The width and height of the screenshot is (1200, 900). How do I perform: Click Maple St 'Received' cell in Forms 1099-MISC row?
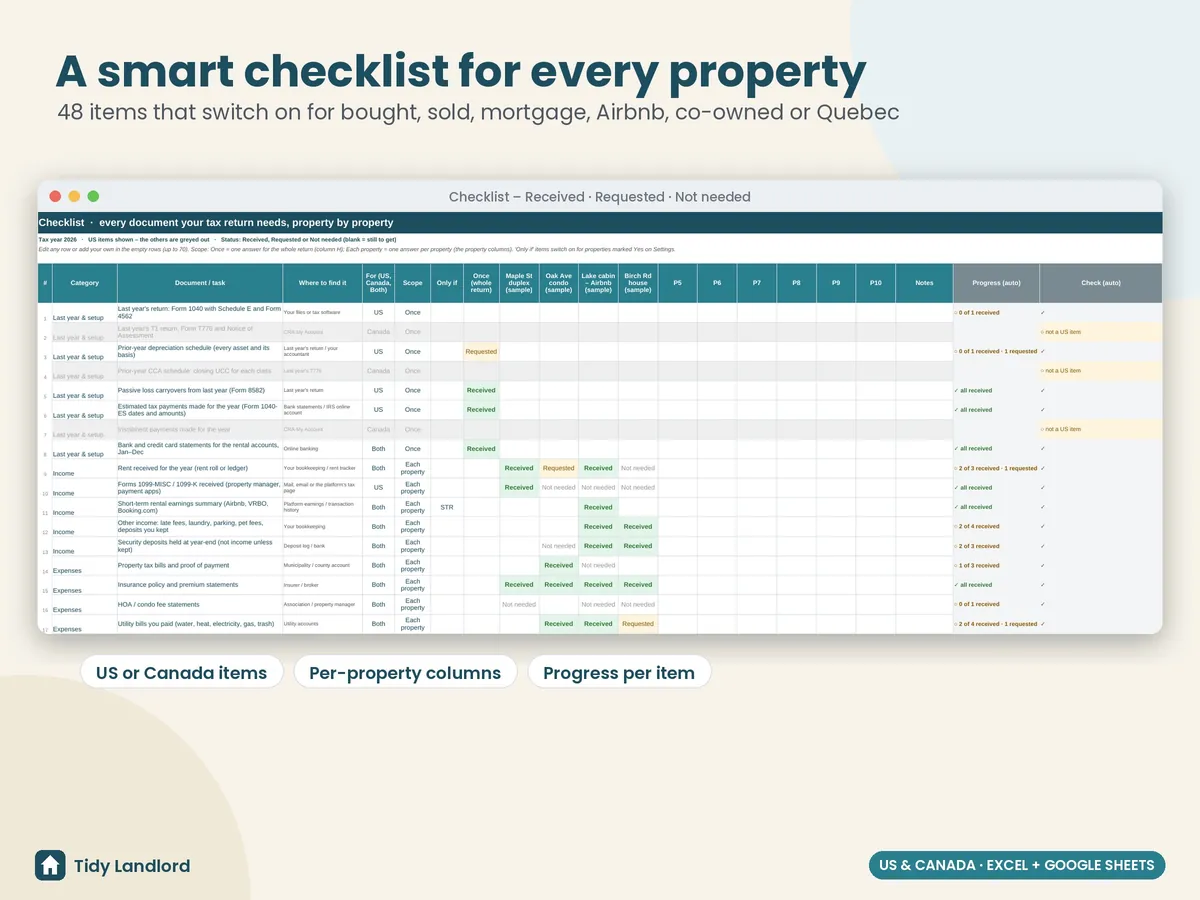(519, 488)
